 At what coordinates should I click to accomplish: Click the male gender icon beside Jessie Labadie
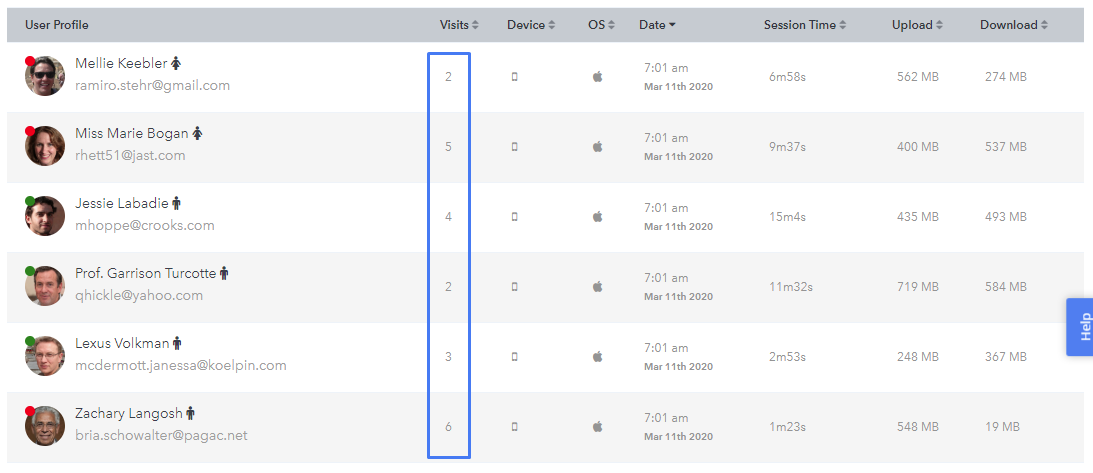point(176,203)
